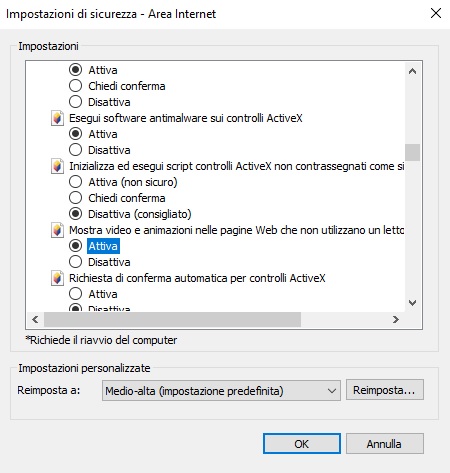This screenshot has height=473, width=450.
Task: Click the icon beside Esegui software antimalware setting
Action: point(57,118)
